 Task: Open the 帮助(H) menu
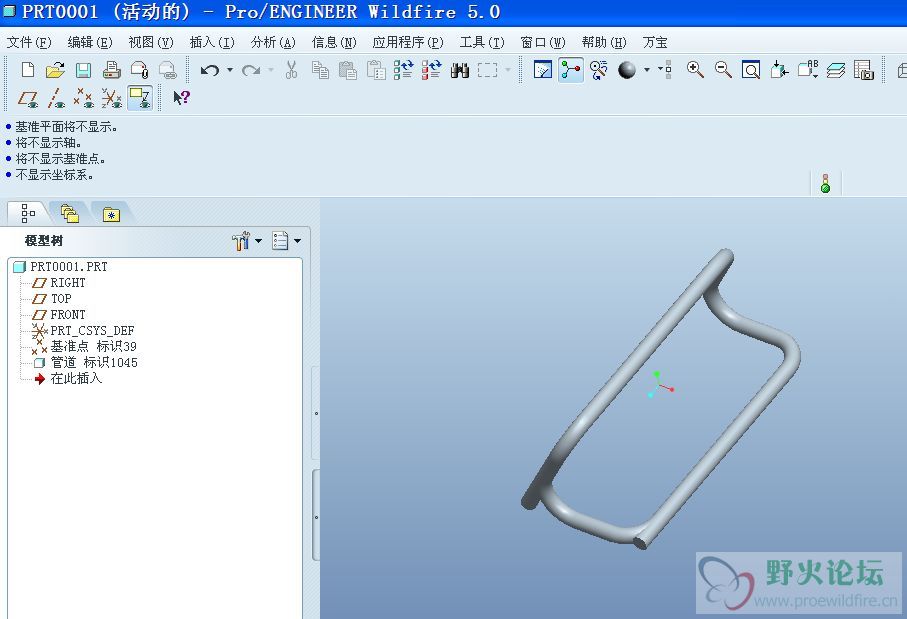(x=604, y=42)
